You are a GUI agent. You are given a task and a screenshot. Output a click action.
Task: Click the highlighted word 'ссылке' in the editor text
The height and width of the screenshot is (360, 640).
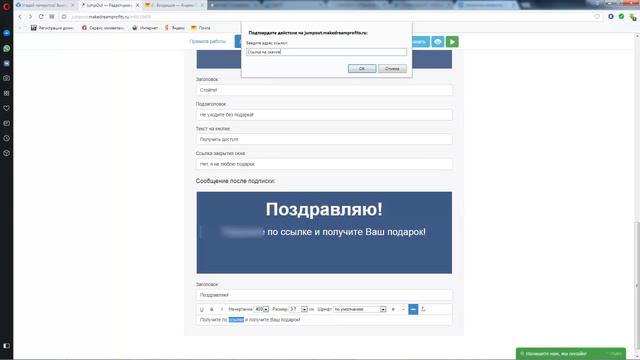click(x=236, y=320)
